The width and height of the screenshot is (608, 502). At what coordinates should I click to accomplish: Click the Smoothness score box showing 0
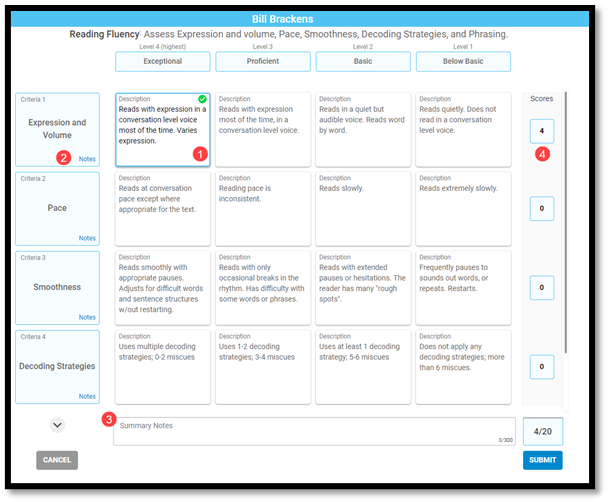(542, 288)
